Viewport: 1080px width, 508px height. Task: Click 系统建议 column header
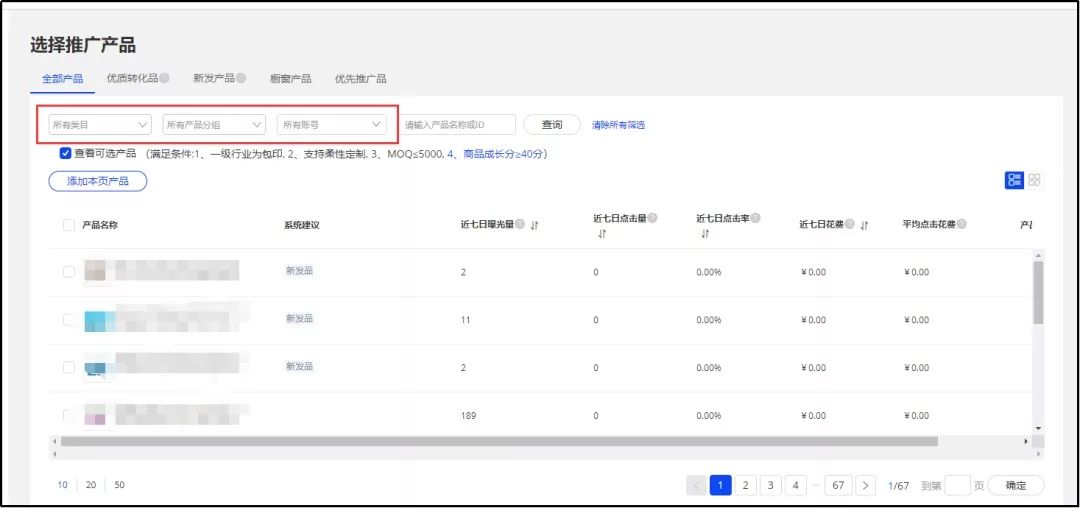[302, 224]
